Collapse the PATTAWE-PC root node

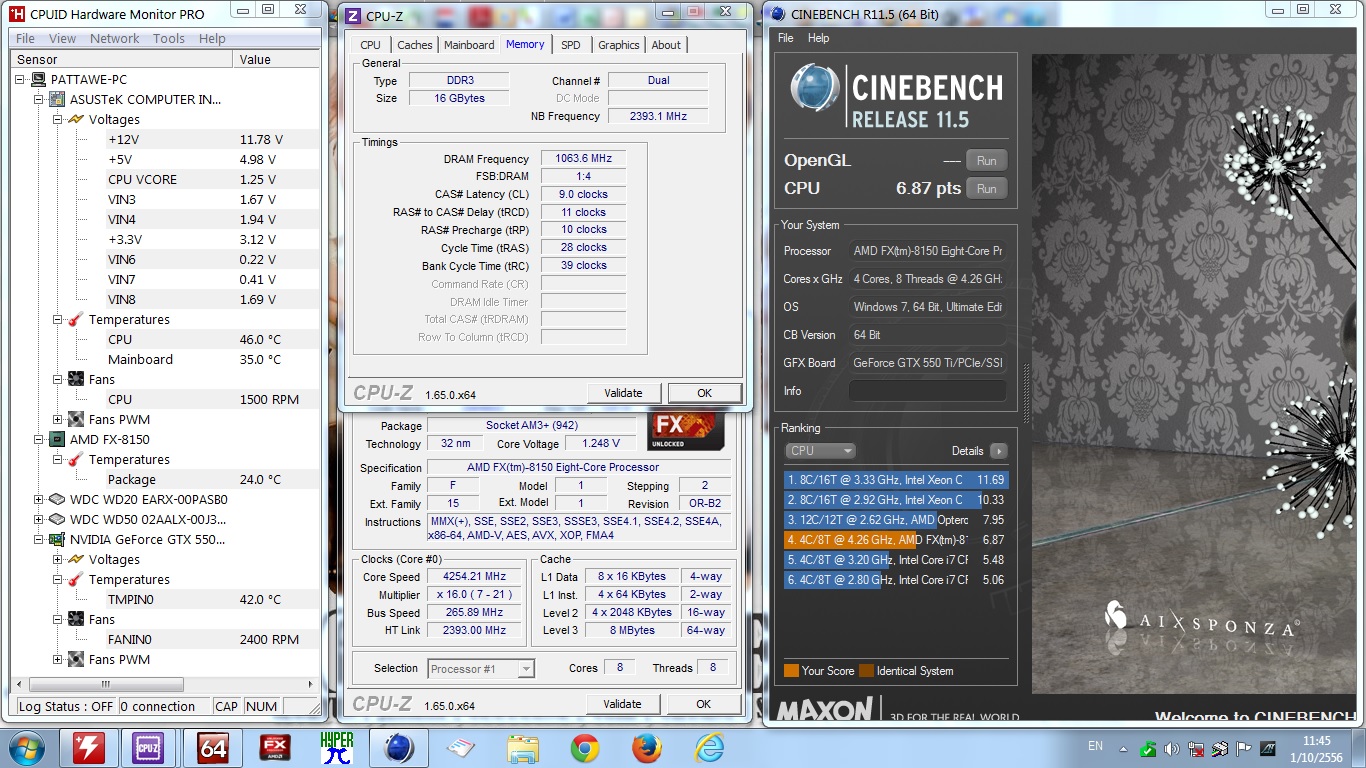tap(20, 79)
